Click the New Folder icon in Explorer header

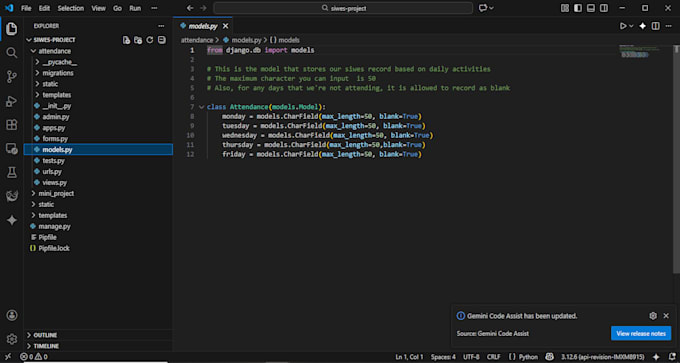tap(138, 40)
